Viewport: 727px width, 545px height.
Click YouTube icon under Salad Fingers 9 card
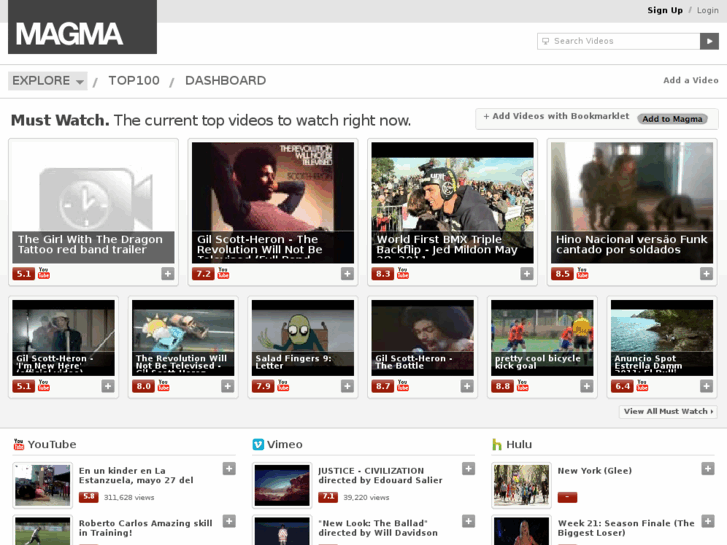tap(283, 385)
